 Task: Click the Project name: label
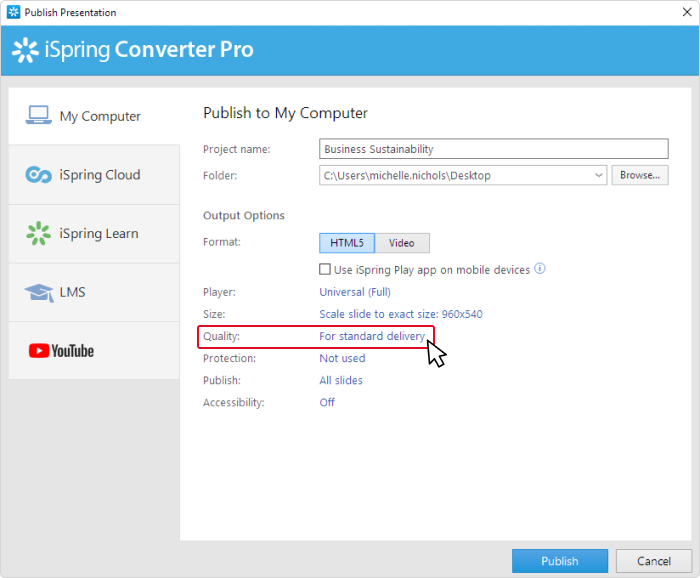pyautogui.click(x=237, y=149)
